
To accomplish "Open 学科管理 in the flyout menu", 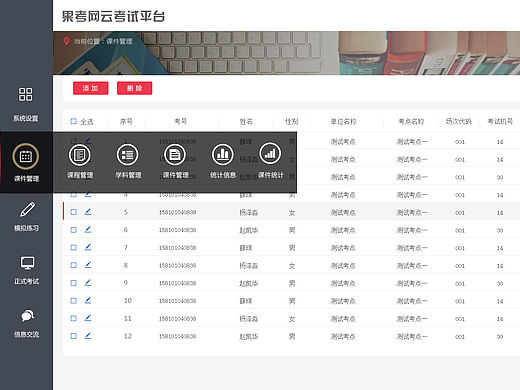I will [128, 162].
